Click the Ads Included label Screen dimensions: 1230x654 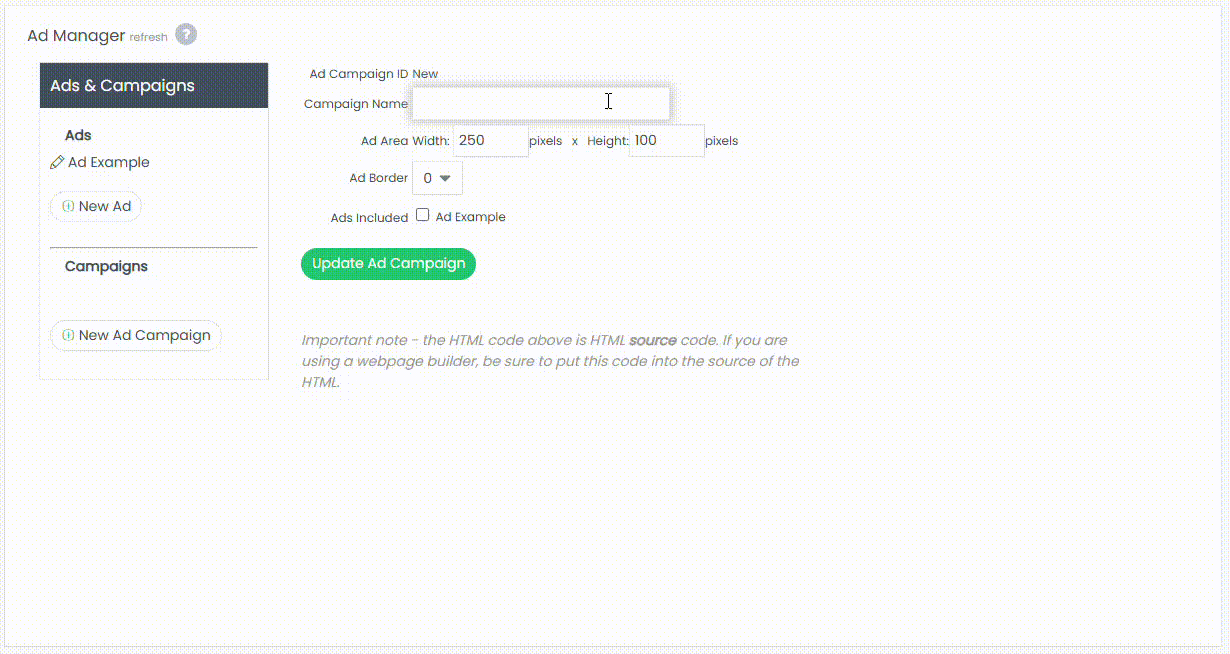[369, 217]
